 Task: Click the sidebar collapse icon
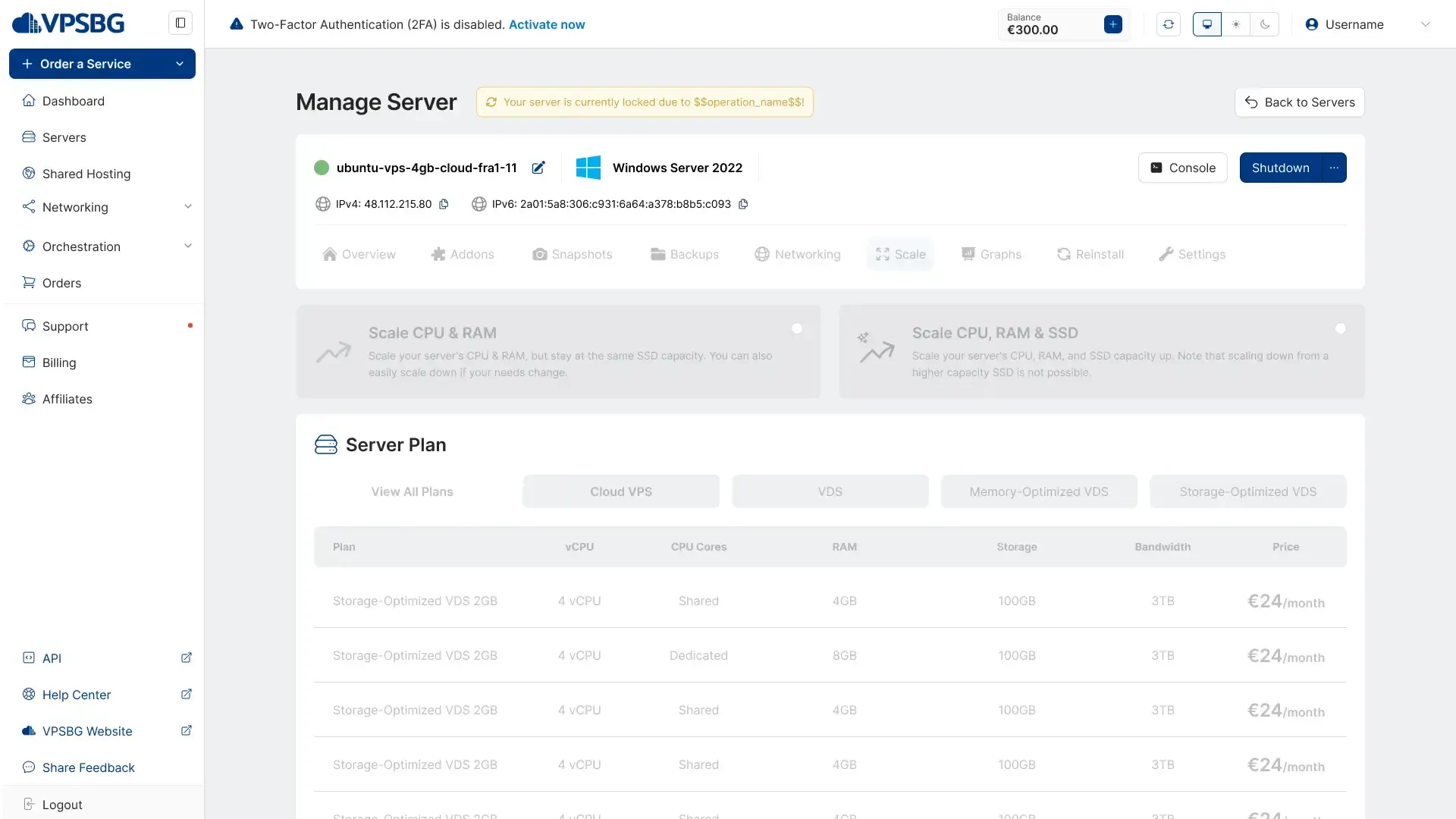click(x=180, y=23)
